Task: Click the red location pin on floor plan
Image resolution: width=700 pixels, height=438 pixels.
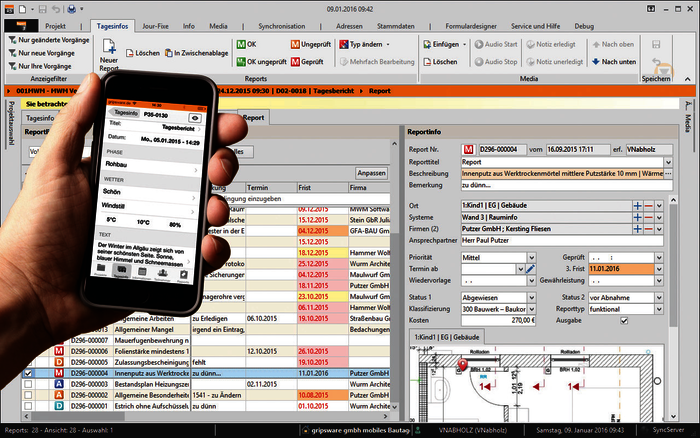Action: (x=462, y=365)
